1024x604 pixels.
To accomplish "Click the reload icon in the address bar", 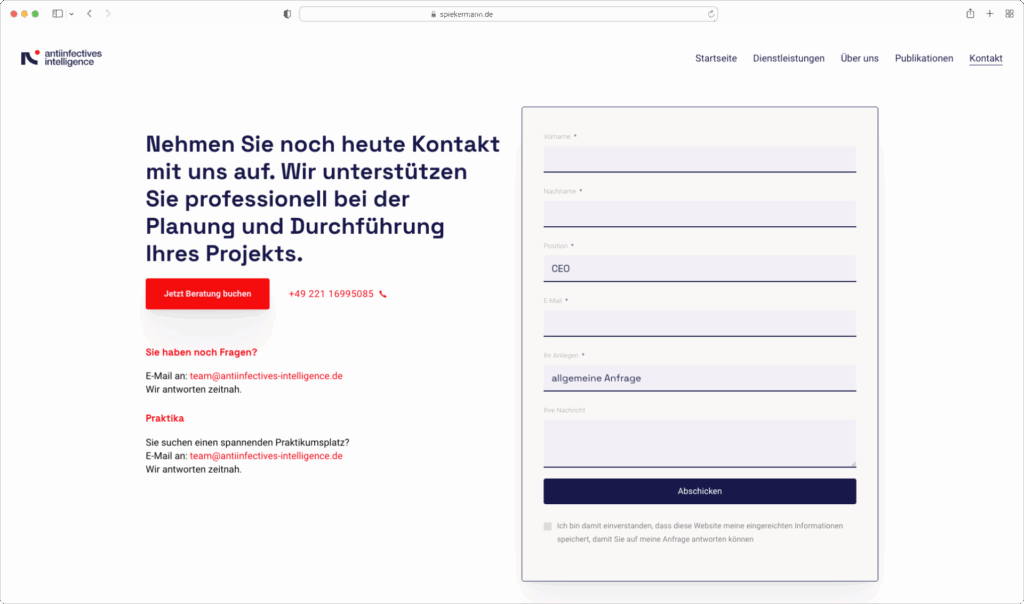I will (x=709, y=13).
